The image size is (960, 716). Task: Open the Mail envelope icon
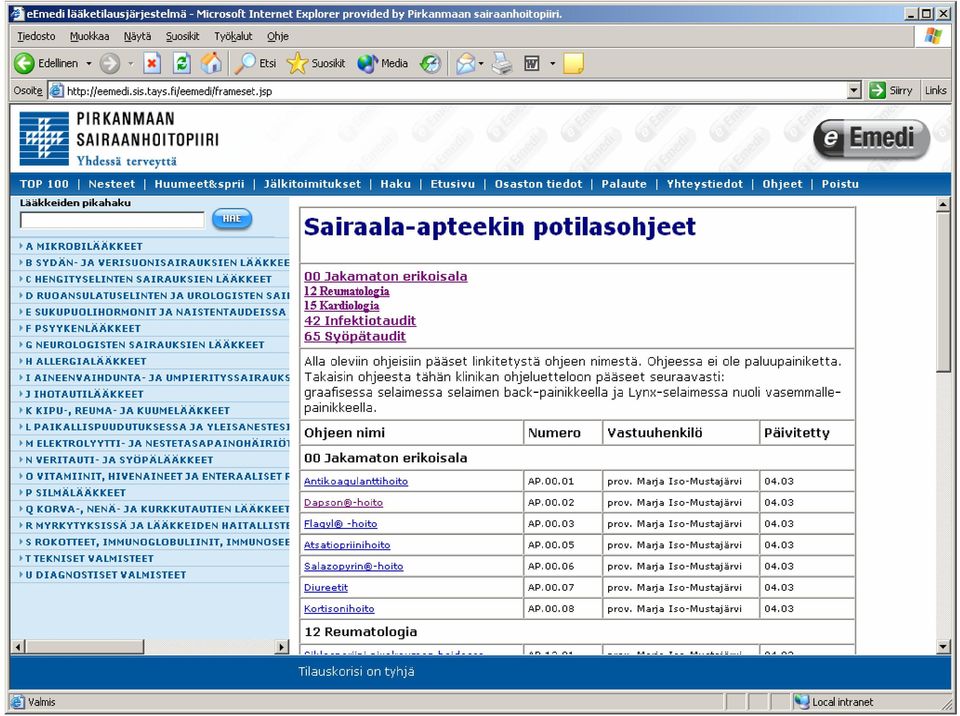coord(465,63)
